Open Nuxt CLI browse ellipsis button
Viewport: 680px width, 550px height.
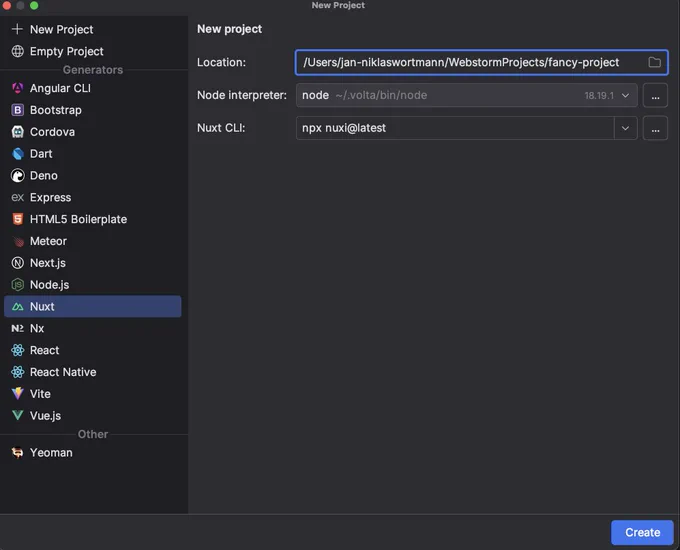click(x=655, y=128)
